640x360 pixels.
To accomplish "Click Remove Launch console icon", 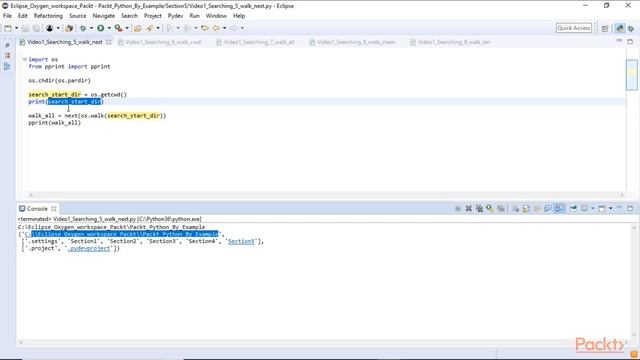I will point(469,209).
